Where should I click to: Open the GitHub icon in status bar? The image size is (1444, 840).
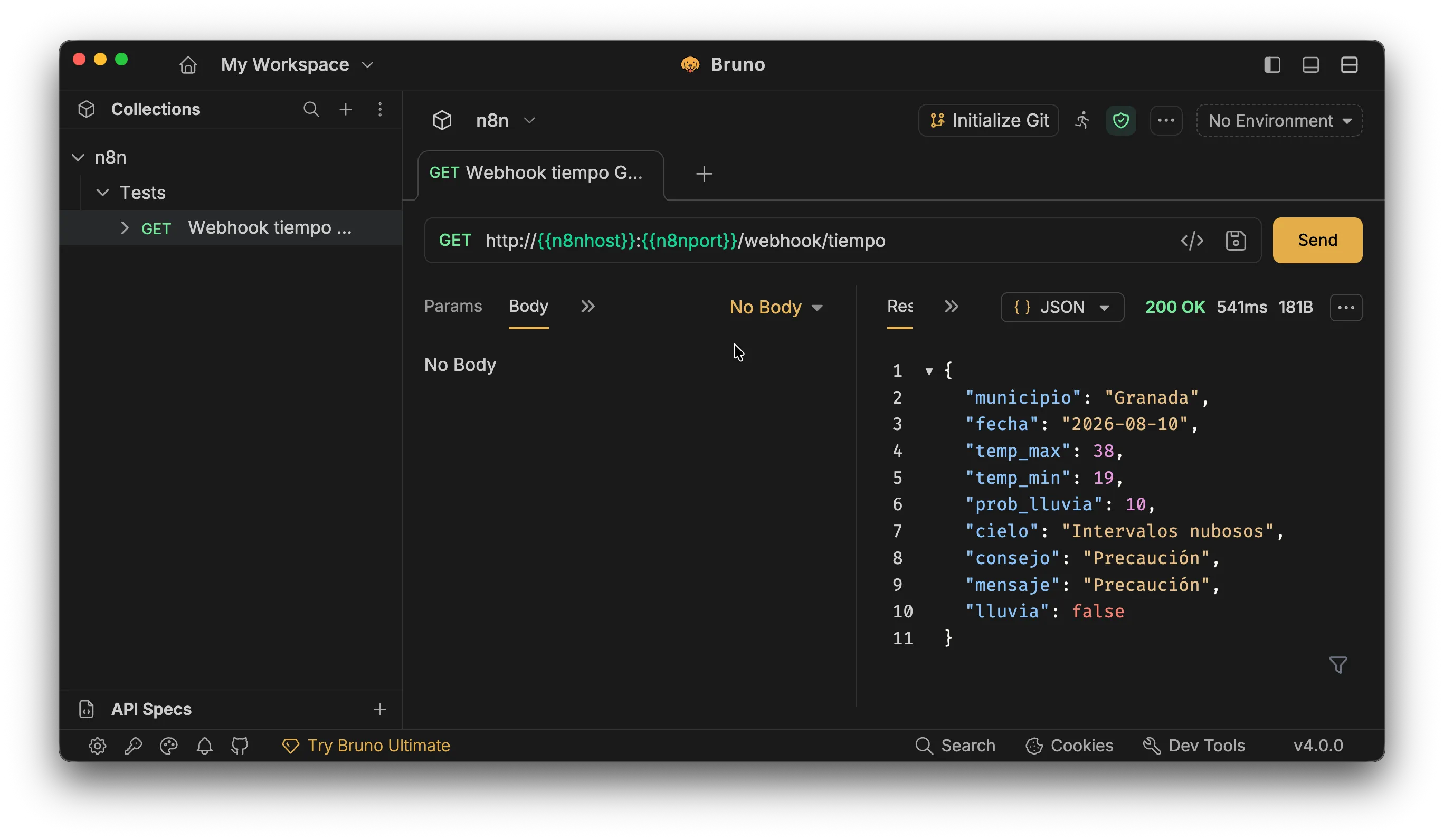240,746
